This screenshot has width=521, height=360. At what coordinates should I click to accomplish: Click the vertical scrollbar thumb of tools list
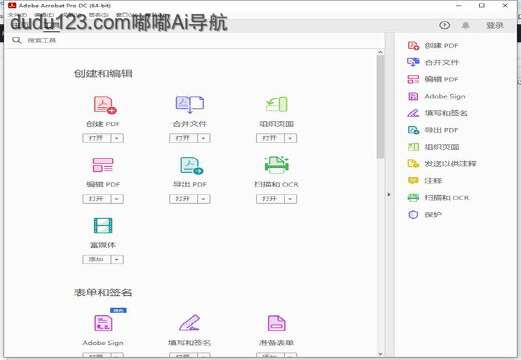point(380,107)
